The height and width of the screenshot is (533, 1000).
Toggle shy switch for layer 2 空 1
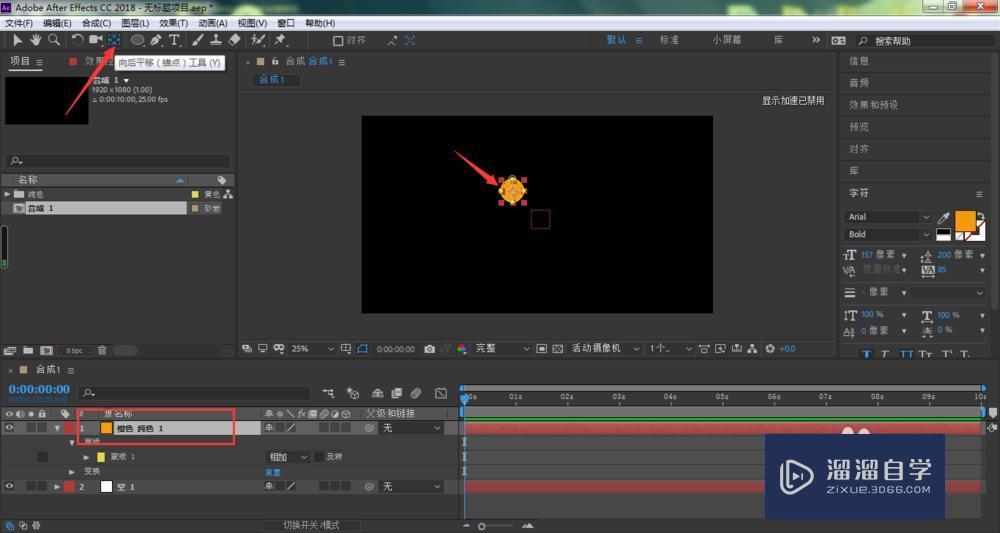(x=270, y=486)
